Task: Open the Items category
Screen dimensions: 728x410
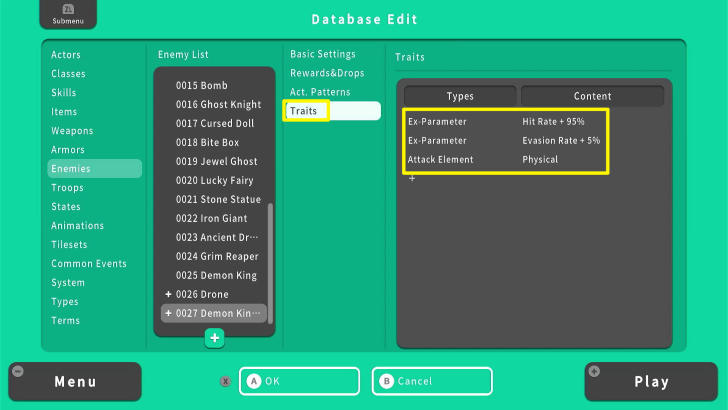Action: pyautogui.click(x=64, y=112)
